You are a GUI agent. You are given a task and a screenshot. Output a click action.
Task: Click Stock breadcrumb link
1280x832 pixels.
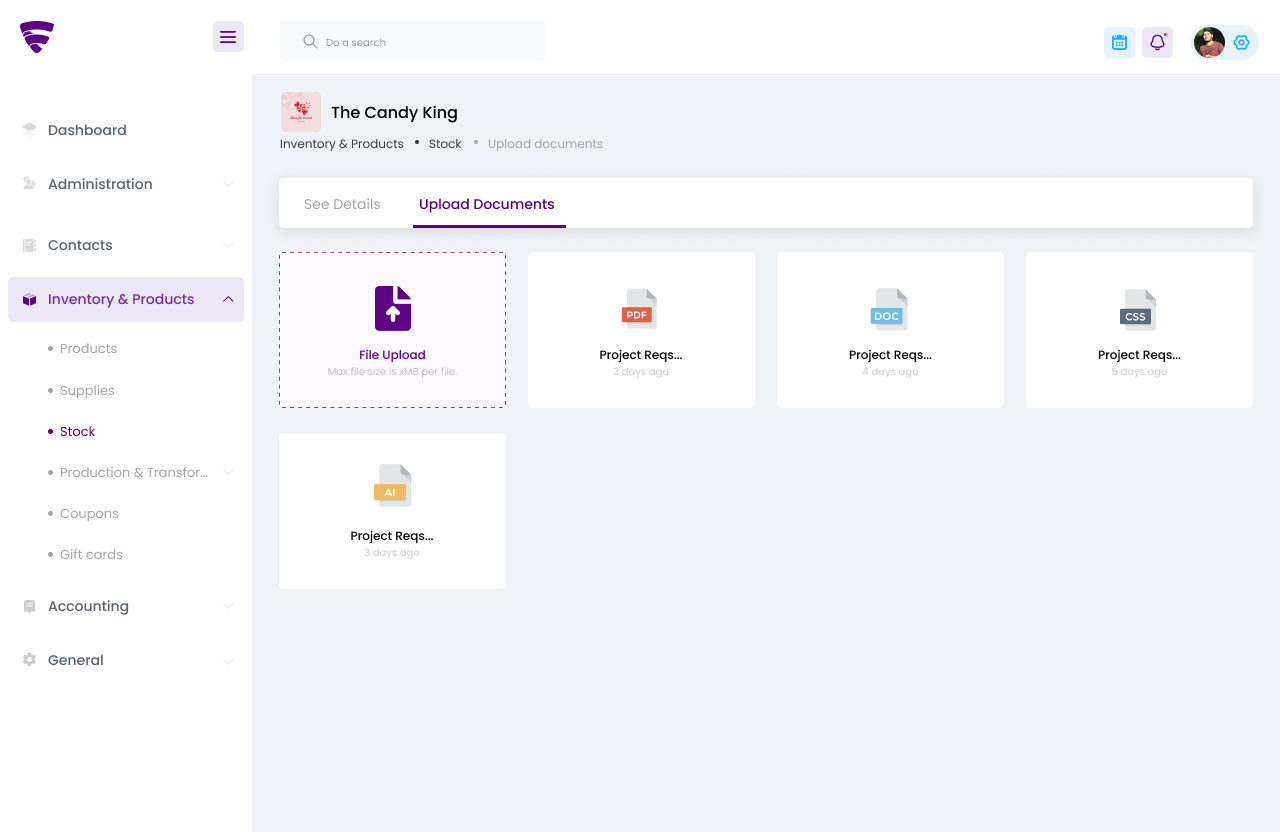click(x=445, y=144)
